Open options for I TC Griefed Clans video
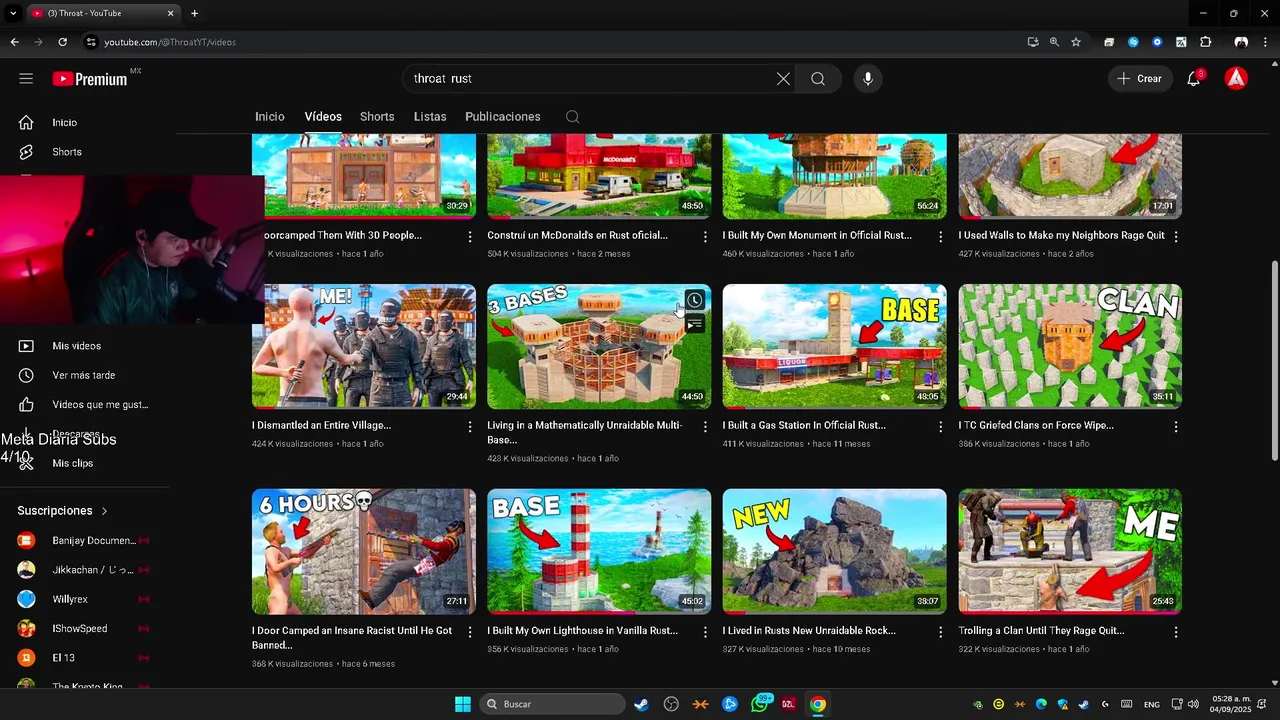1280x720 pixels. point(1176,427)
